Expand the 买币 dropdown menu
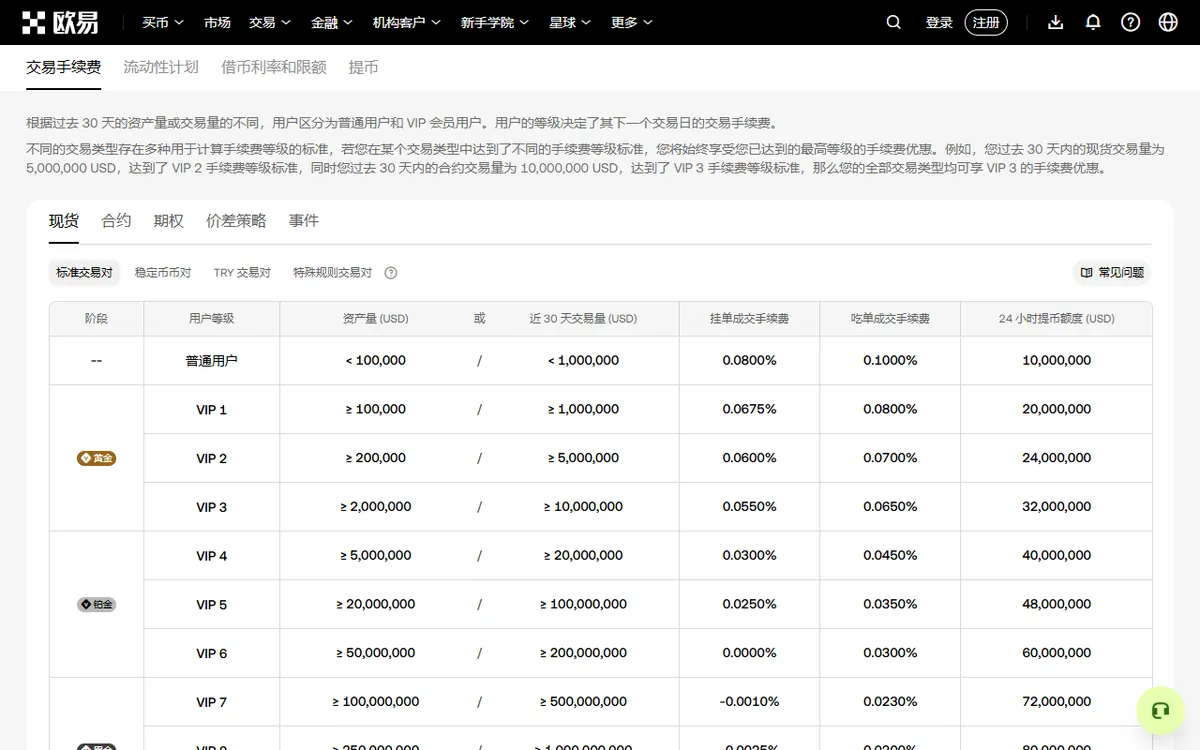Viewport: 1200px width, 750px height. click(161, 22)
